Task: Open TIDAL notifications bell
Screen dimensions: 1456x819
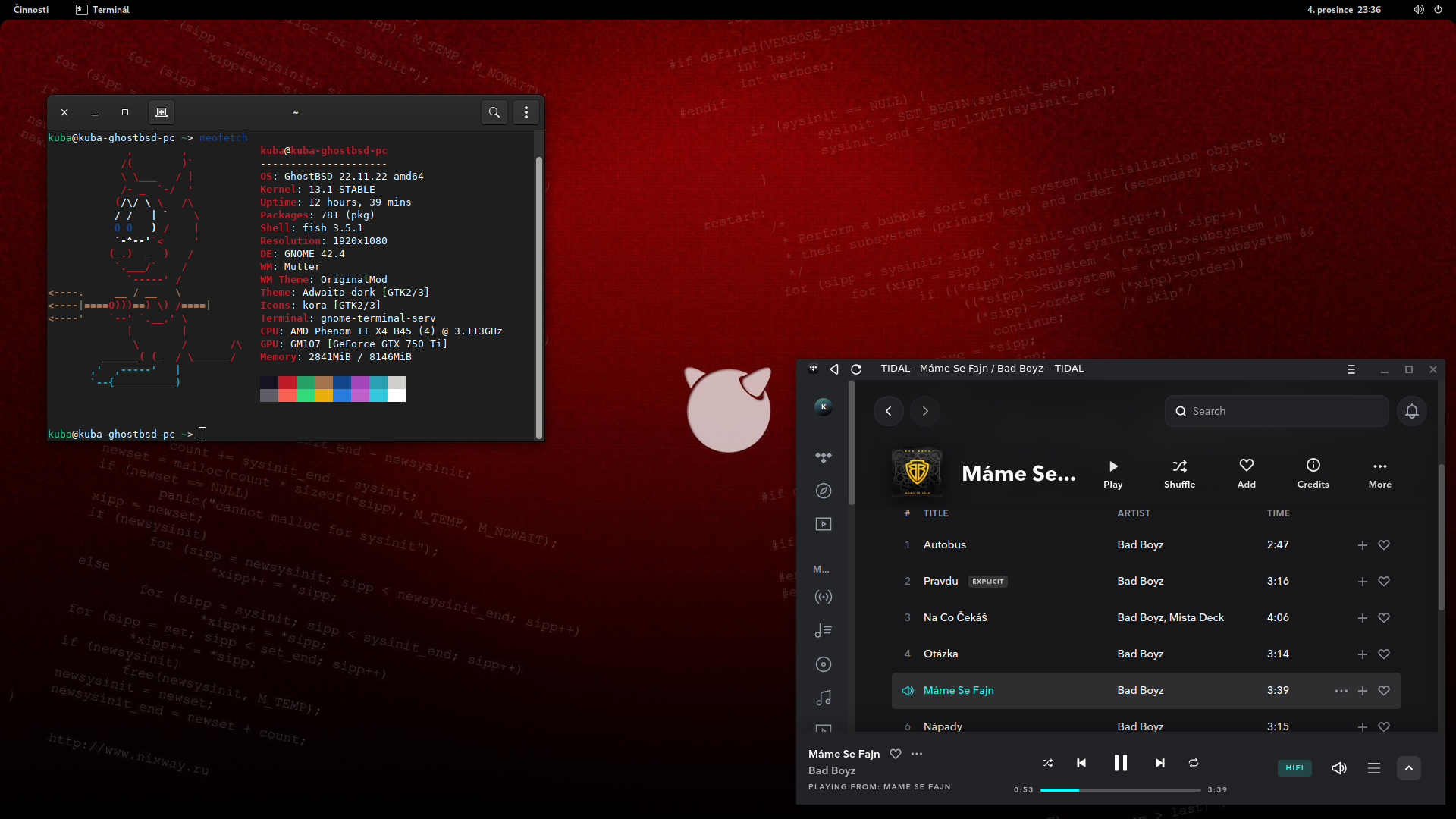Action: (x=1412, y=411)
